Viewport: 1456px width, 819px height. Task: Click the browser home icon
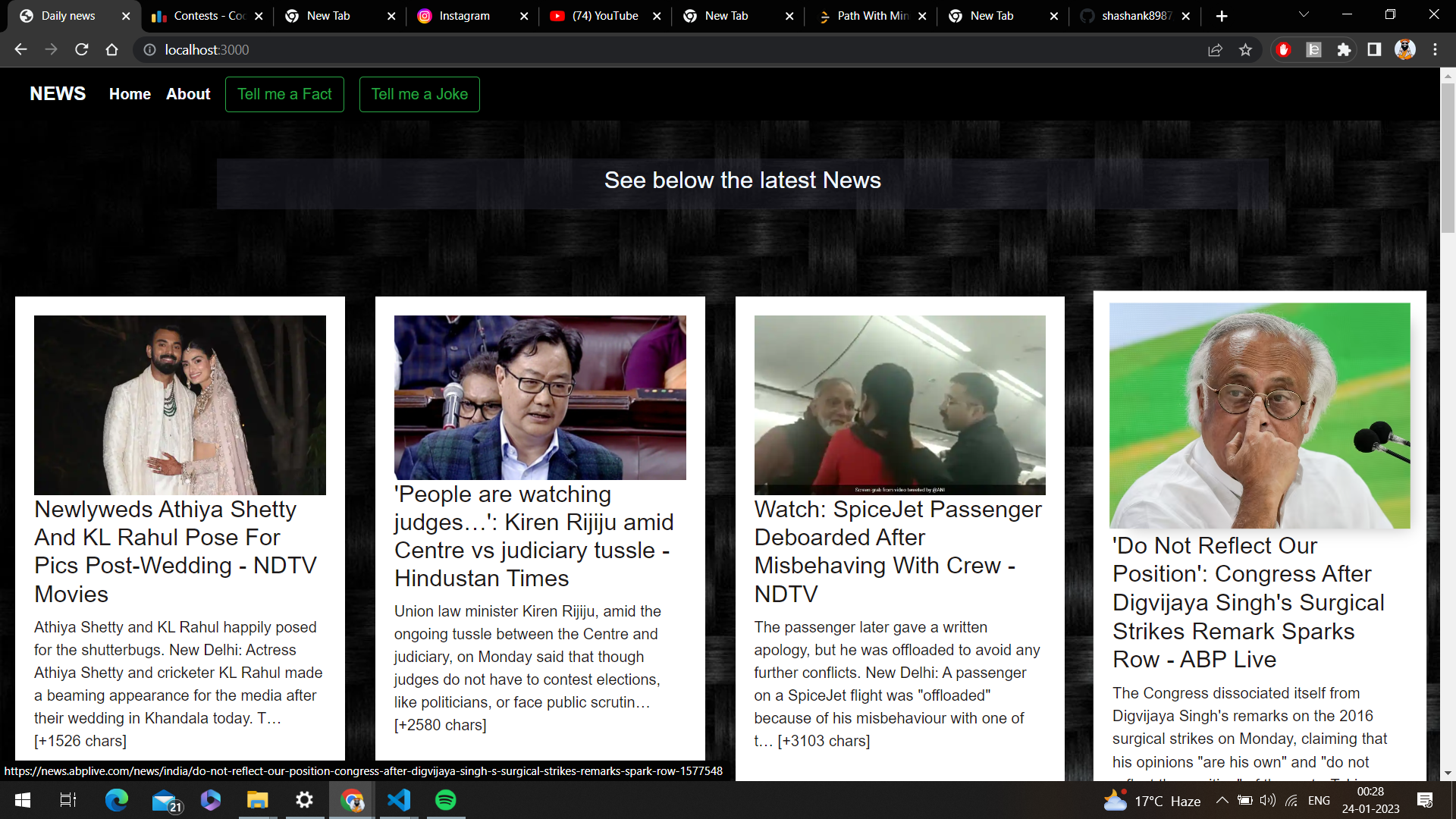coord(111,49)
